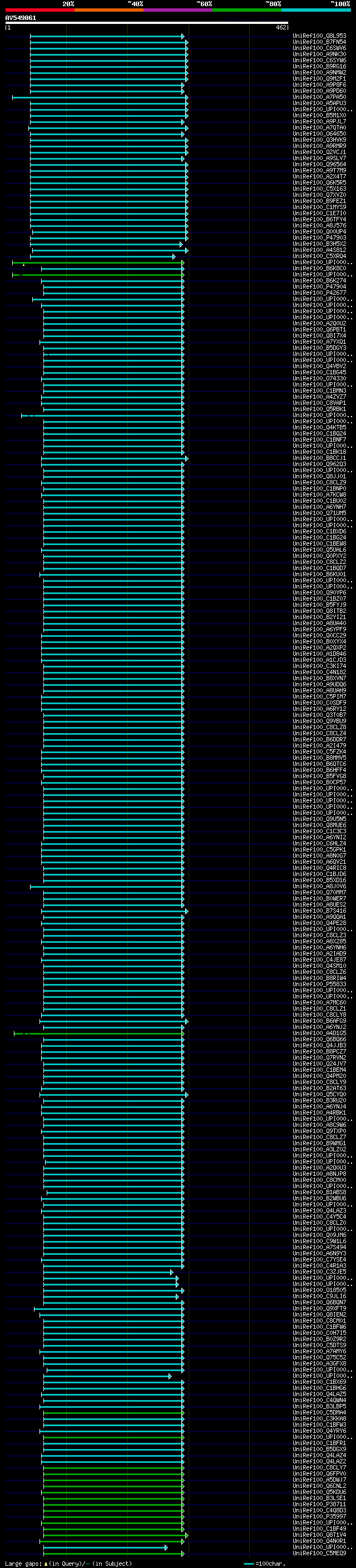This screenshot has height=1568, width=356.
Task: Select the UniRef100_Q5RBK1 label
Action: point(319,409)
